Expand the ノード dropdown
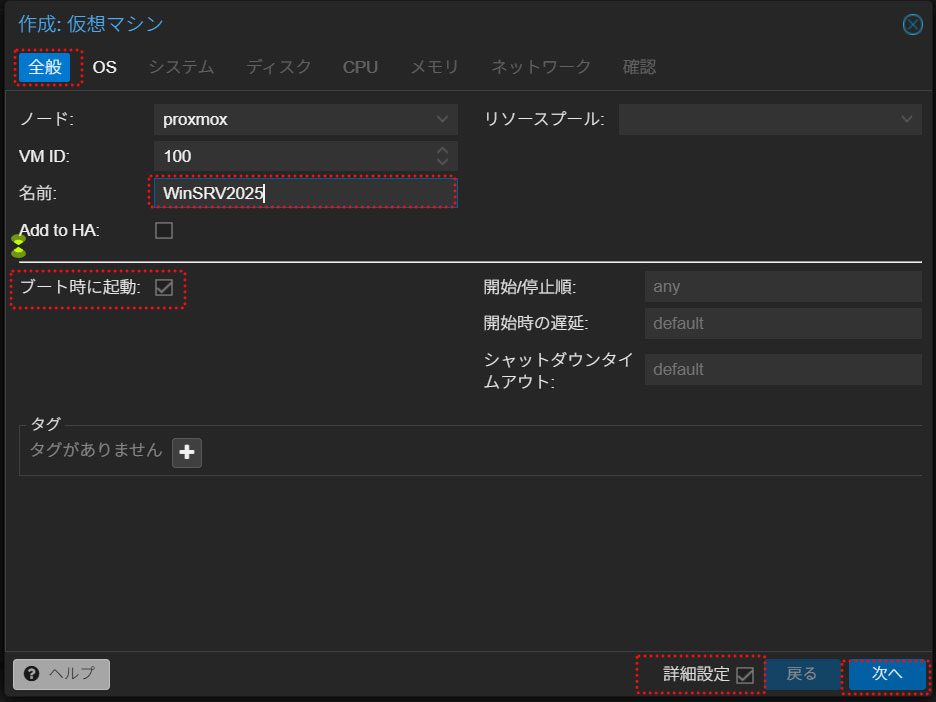936x702 pixels. (443, 119)
